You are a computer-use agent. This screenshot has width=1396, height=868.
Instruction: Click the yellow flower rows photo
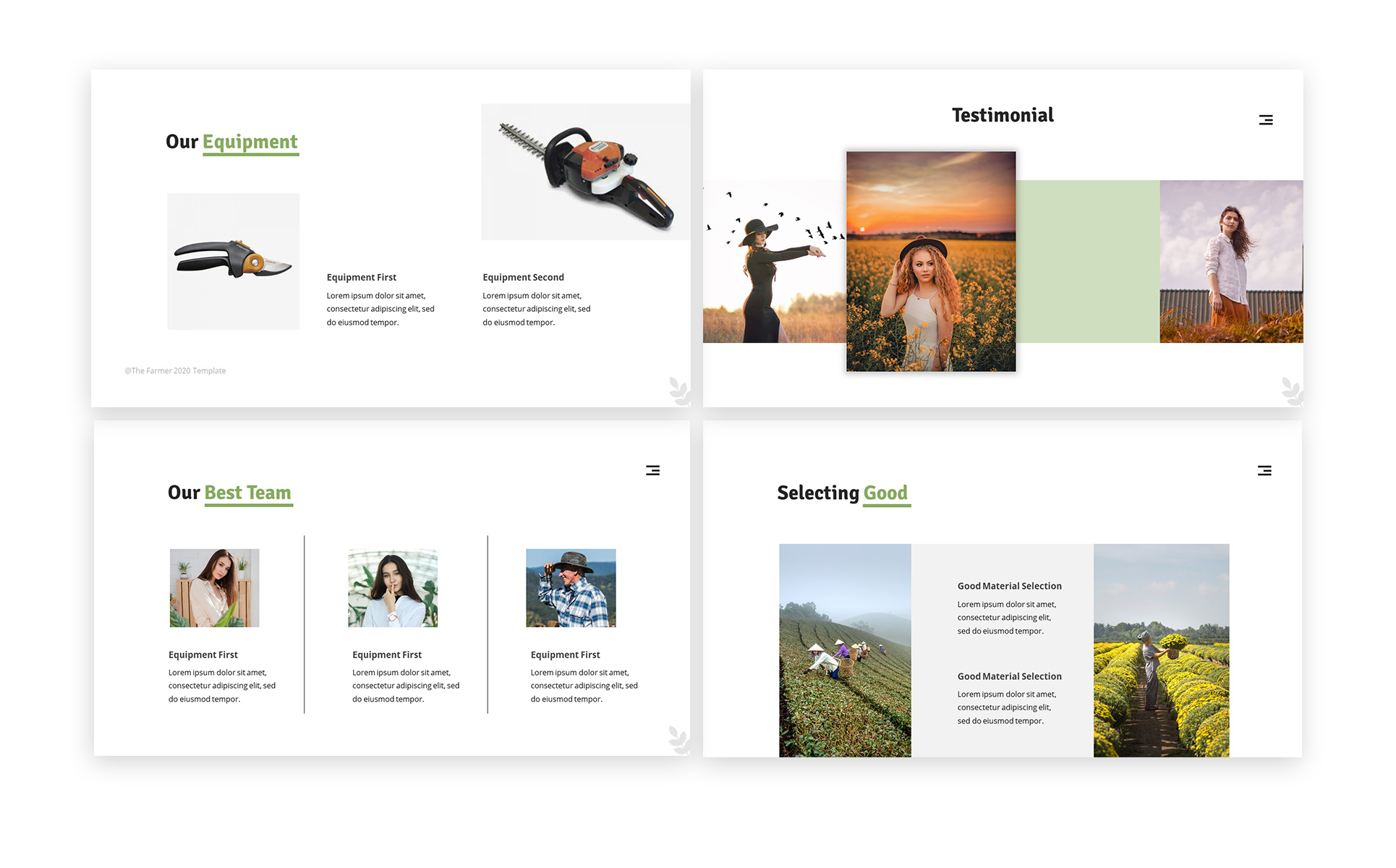(x=1161, y=650)
